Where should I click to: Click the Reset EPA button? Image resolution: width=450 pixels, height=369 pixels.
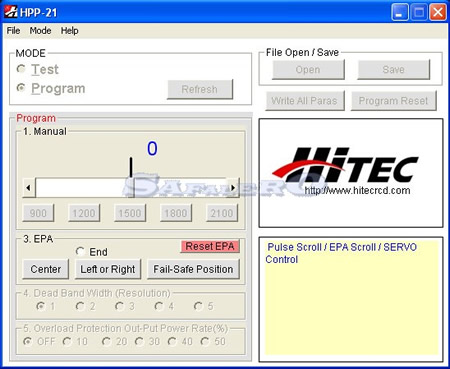pyautogui.click(x=210, y=246)
